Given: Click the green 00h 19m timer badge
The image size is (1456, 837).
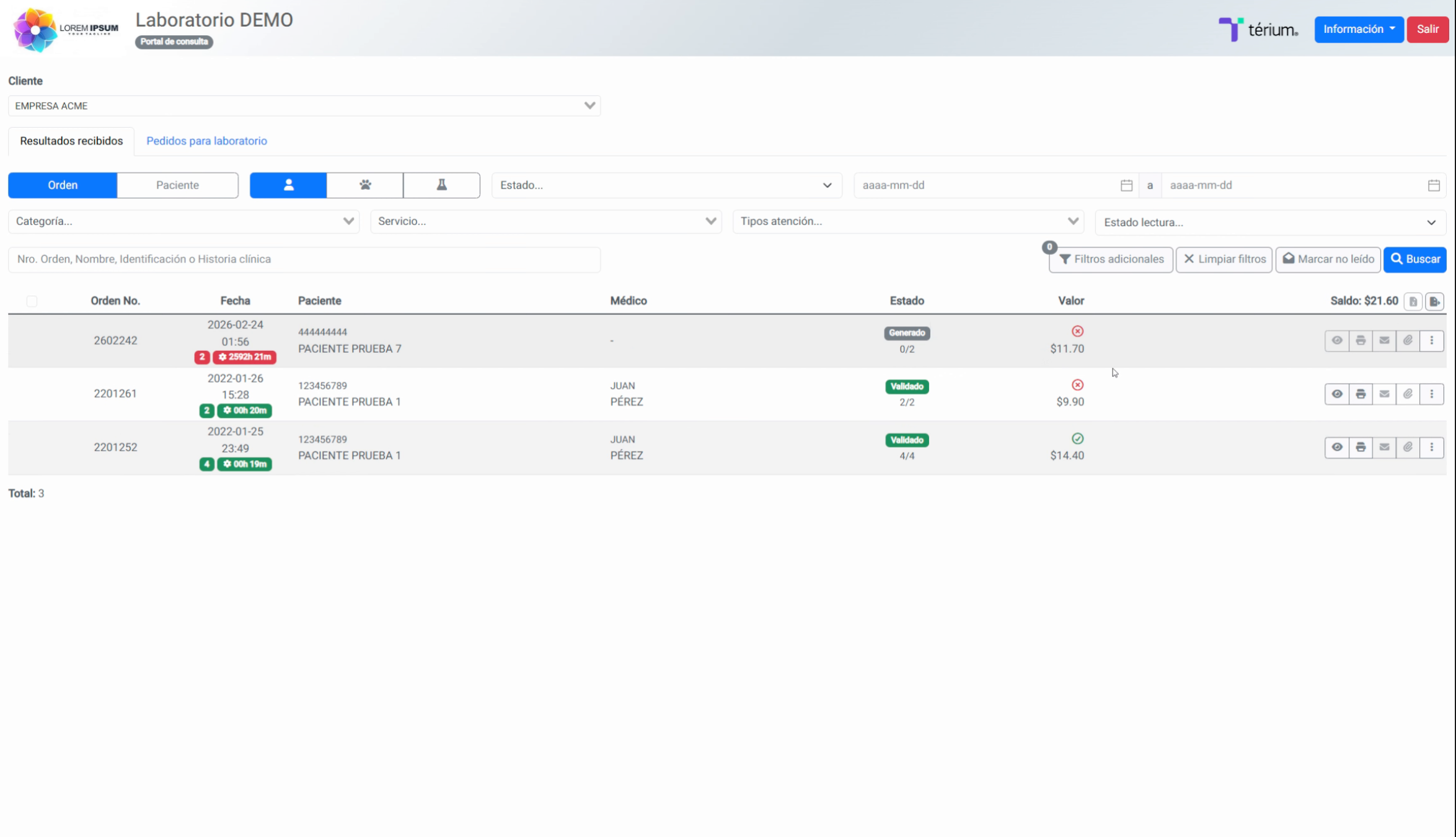Looking at the screenshot, I should (x=244, y=464).
